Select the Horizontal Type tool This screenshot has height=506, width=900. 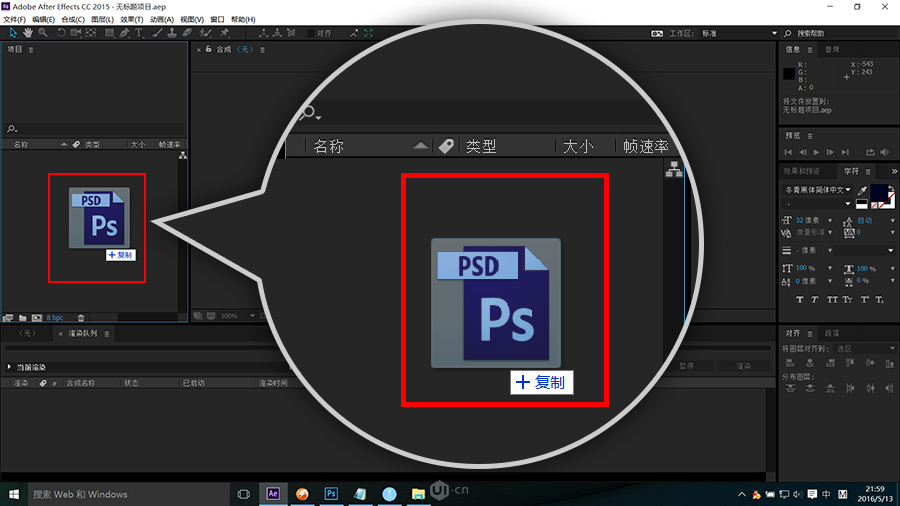coord(139,33)
